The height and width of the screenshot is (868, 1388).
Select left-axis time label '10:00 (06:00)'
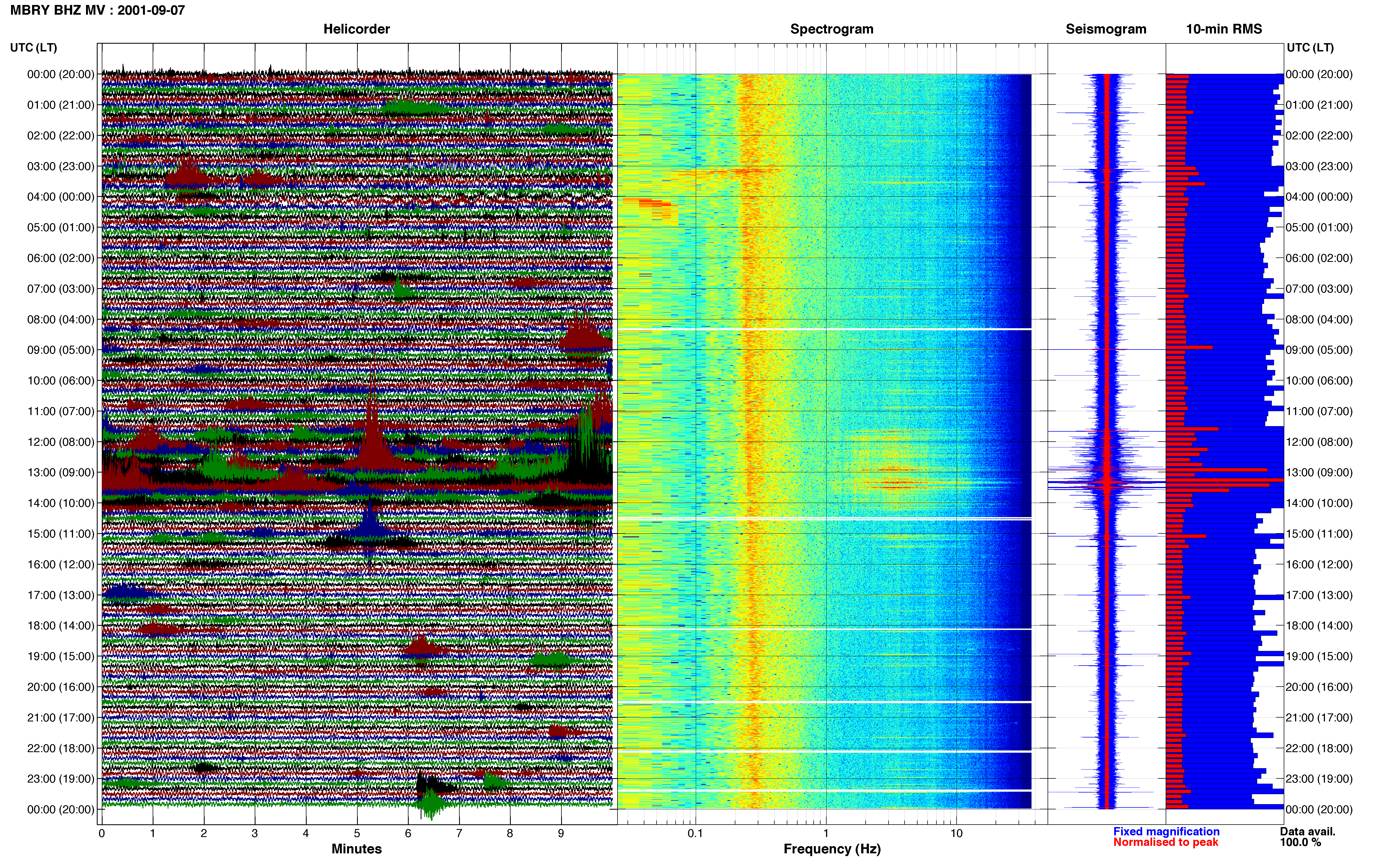[61, 380]
